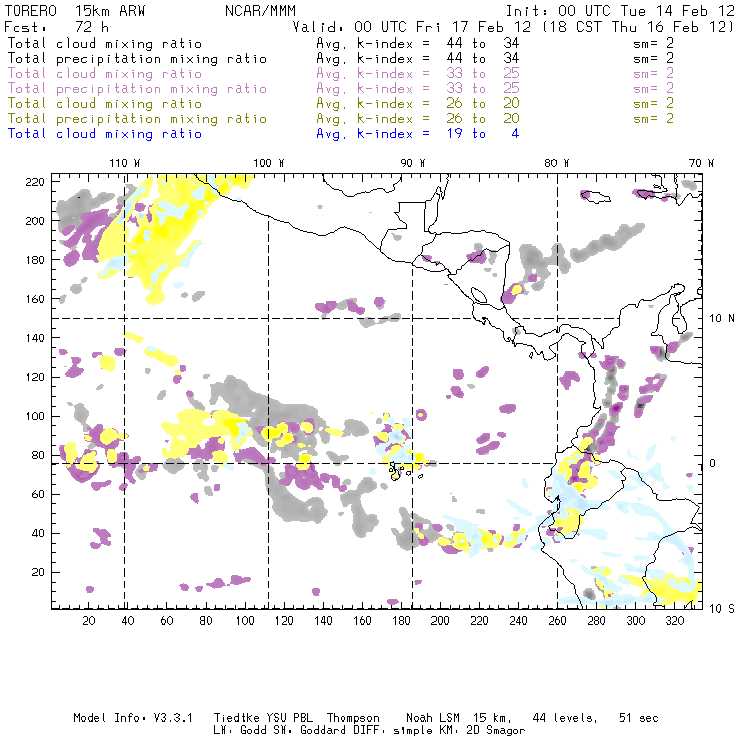Viewport: 740px width, 740px height.
Task: Select the purple "Total precipitation mixing ratio" legend label
Action: point(137,89)
